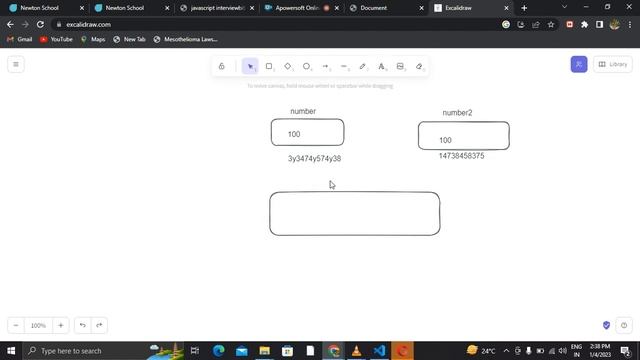
Task: Open the Gmail bookmark
Action: (x=20, y=39)
